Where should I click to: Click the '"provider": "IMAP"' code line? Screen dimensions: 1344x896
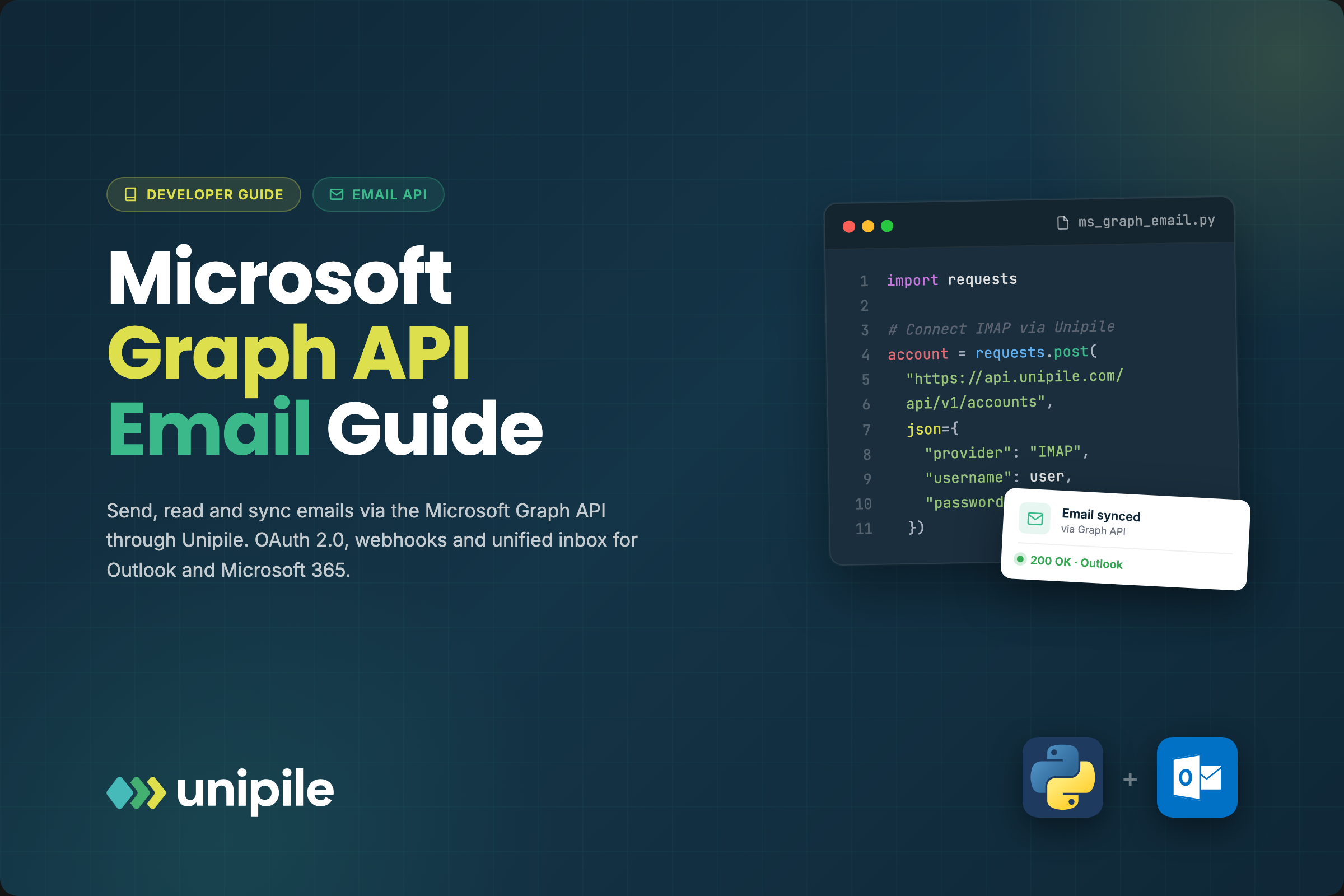[1007, 452]
